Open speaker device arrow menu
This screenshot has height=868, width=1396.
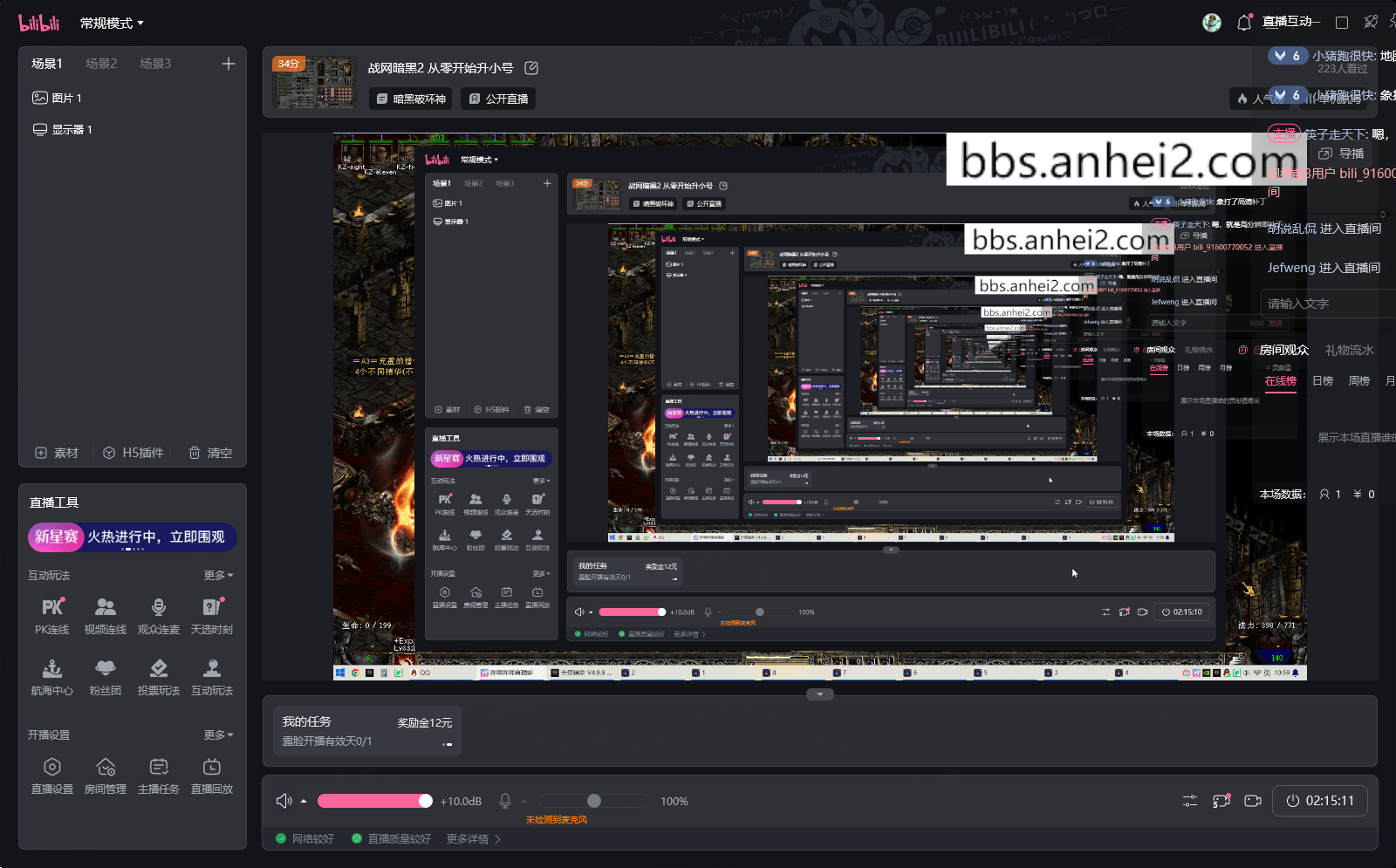[304, 801]
